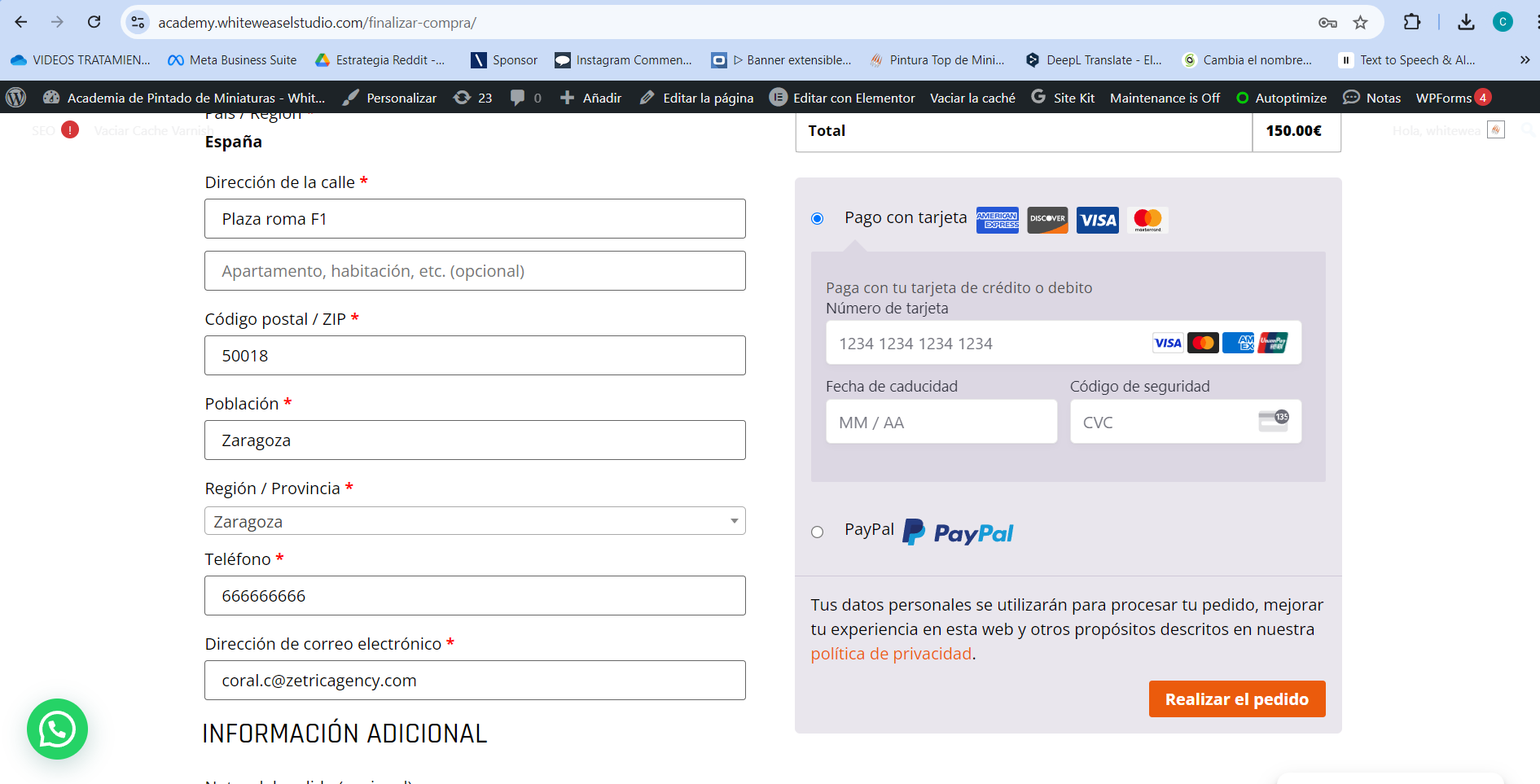The width and height of the screenshot is (1540, 784).
Task: Focus the MM / AA expiry field
Action: click(x=941, y=422)
